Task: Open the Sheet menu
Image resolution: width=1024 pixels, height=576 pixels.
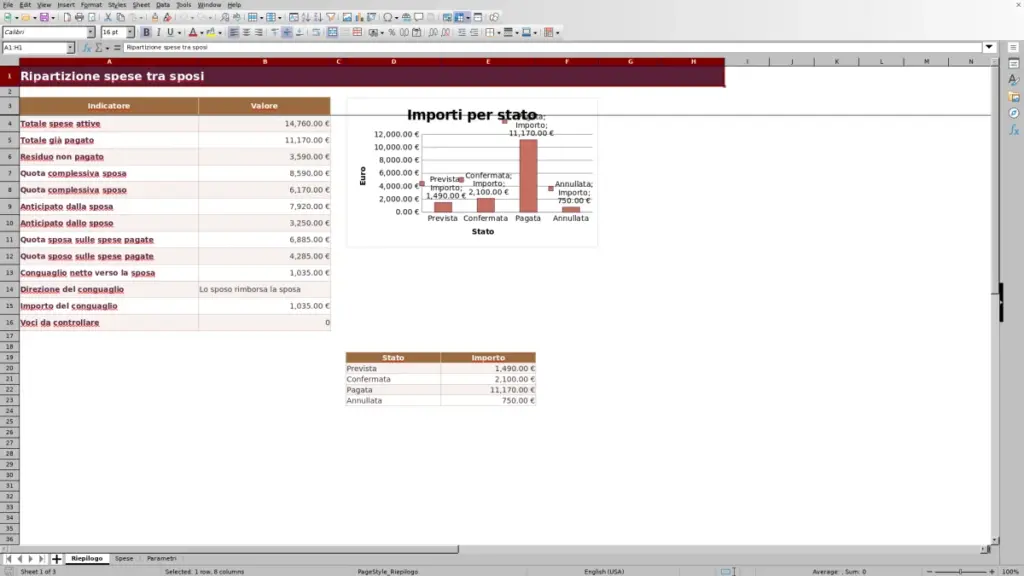Action: pyautogui.click(x=141, y=5)
